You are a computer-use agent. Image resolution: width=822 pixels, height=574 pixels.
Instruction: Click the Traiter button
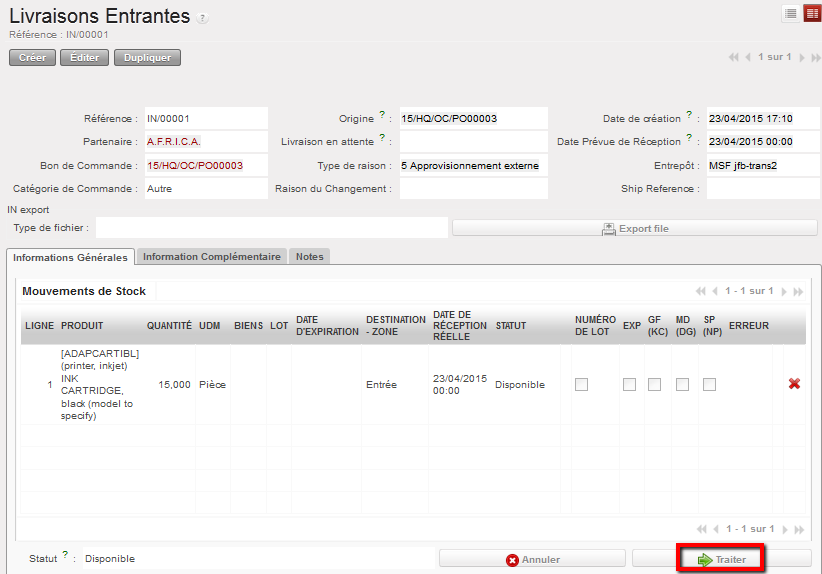pos(721,559)
